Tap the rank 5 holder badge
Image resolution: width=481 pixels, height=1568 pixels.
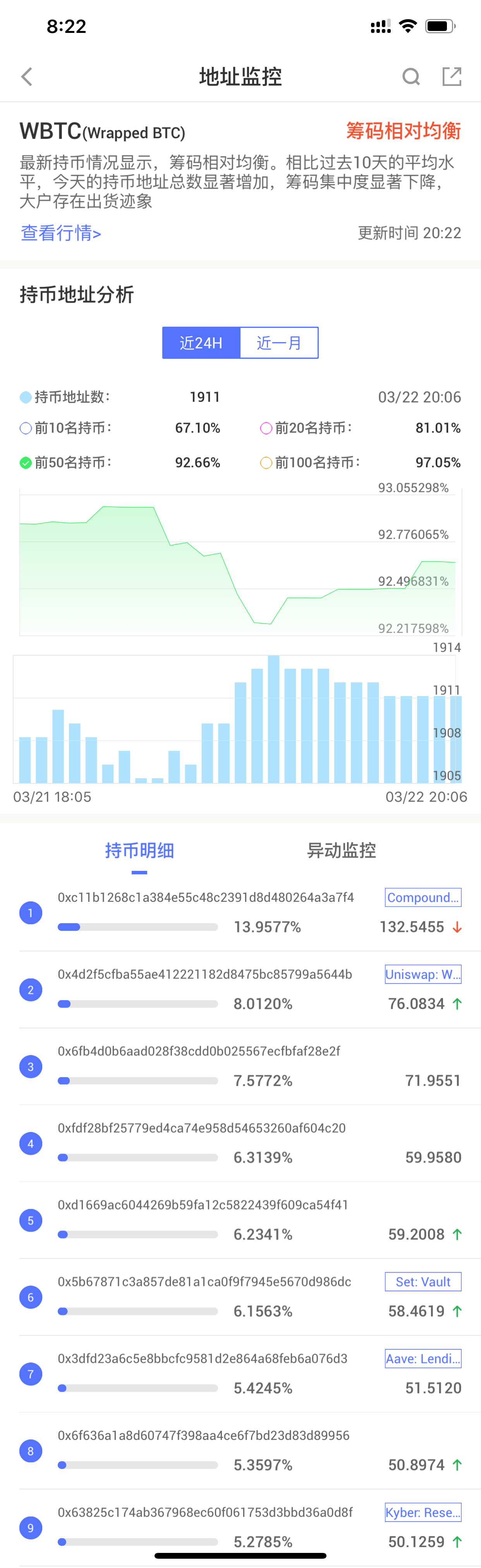[31, 1220]
